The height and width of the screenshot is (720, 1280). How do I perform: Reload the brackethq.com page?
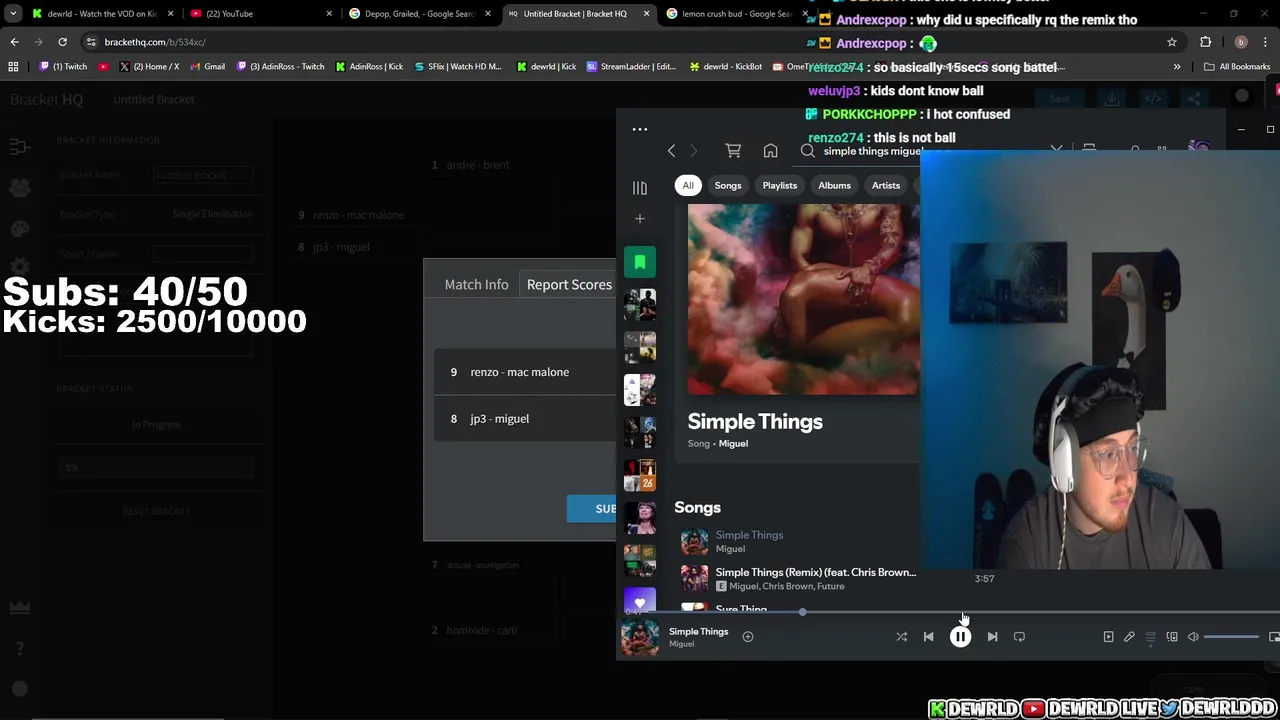62,42
